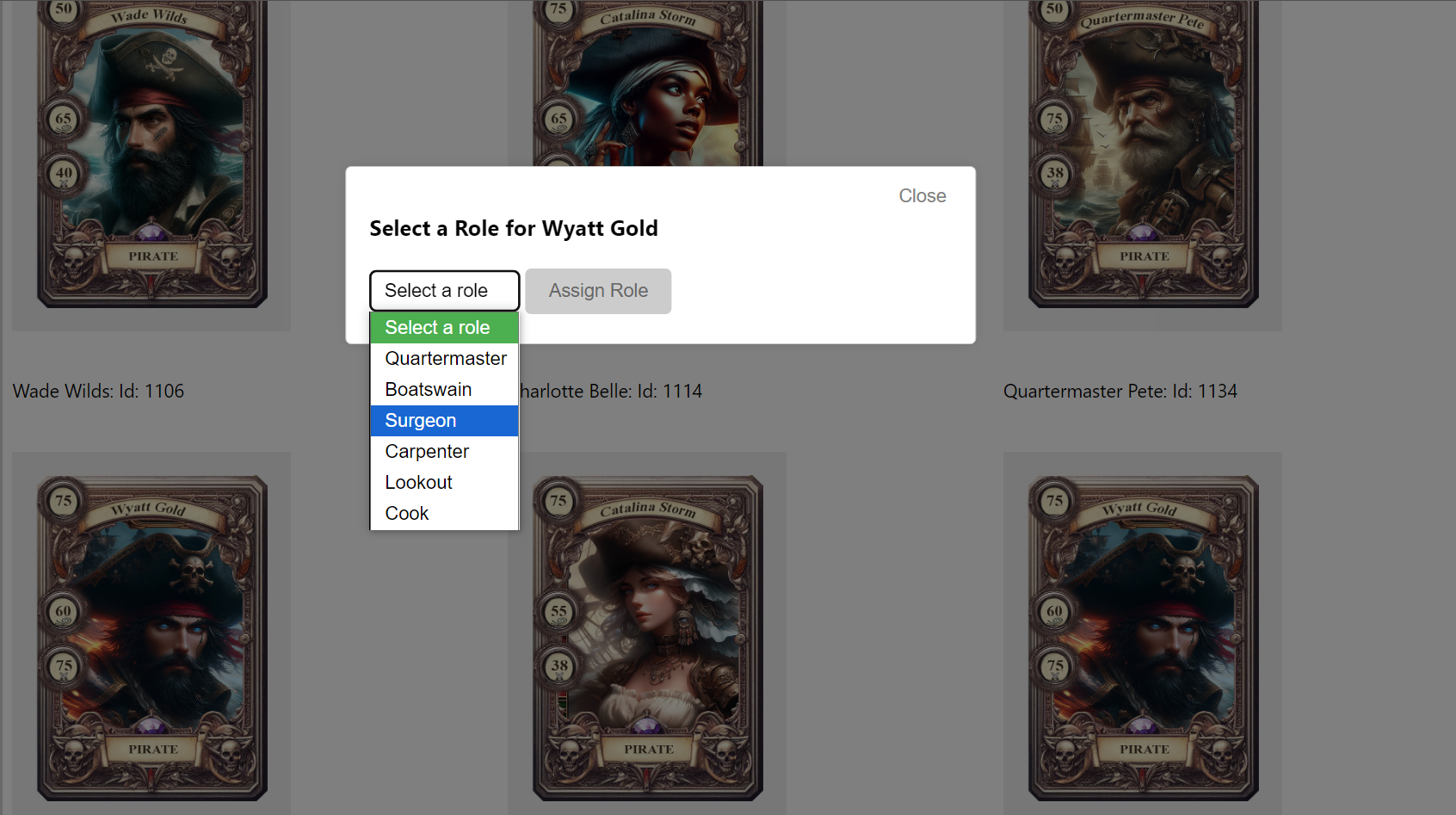Select the Carpenter role option

pos(444,452)
